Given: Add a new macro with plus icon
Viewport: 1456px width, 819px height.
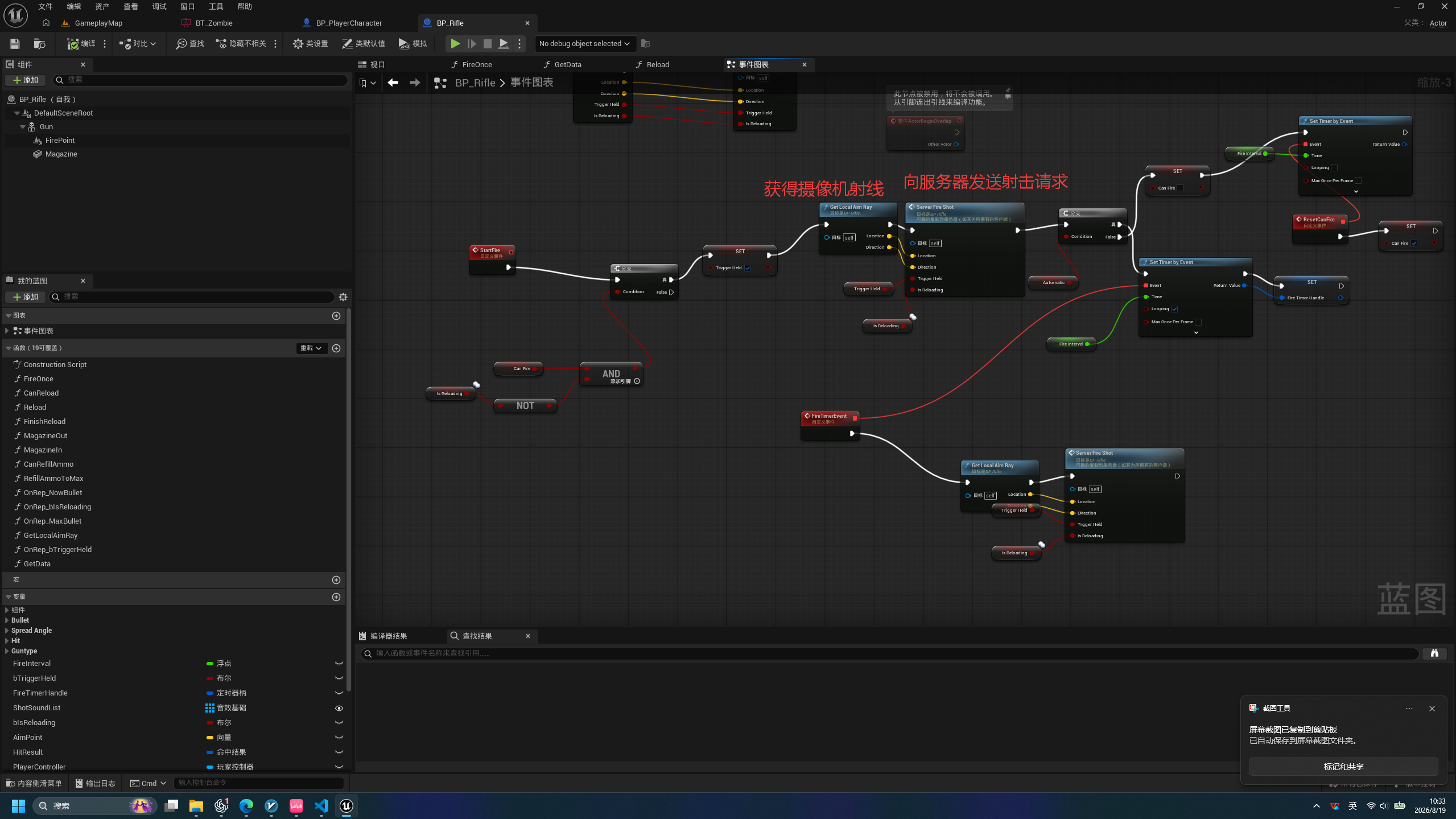Looking at the screenshot, I should (x=336, y=580).
